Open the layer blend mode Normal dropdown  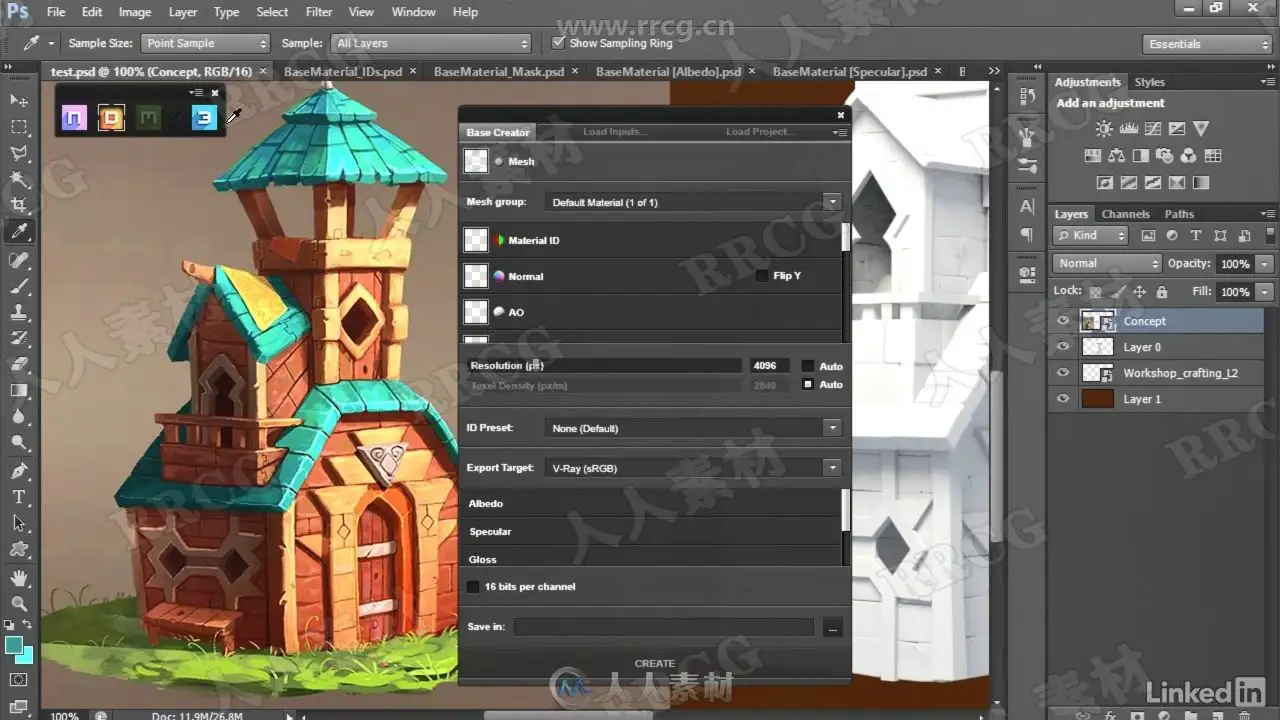(x=1106, y=264)
